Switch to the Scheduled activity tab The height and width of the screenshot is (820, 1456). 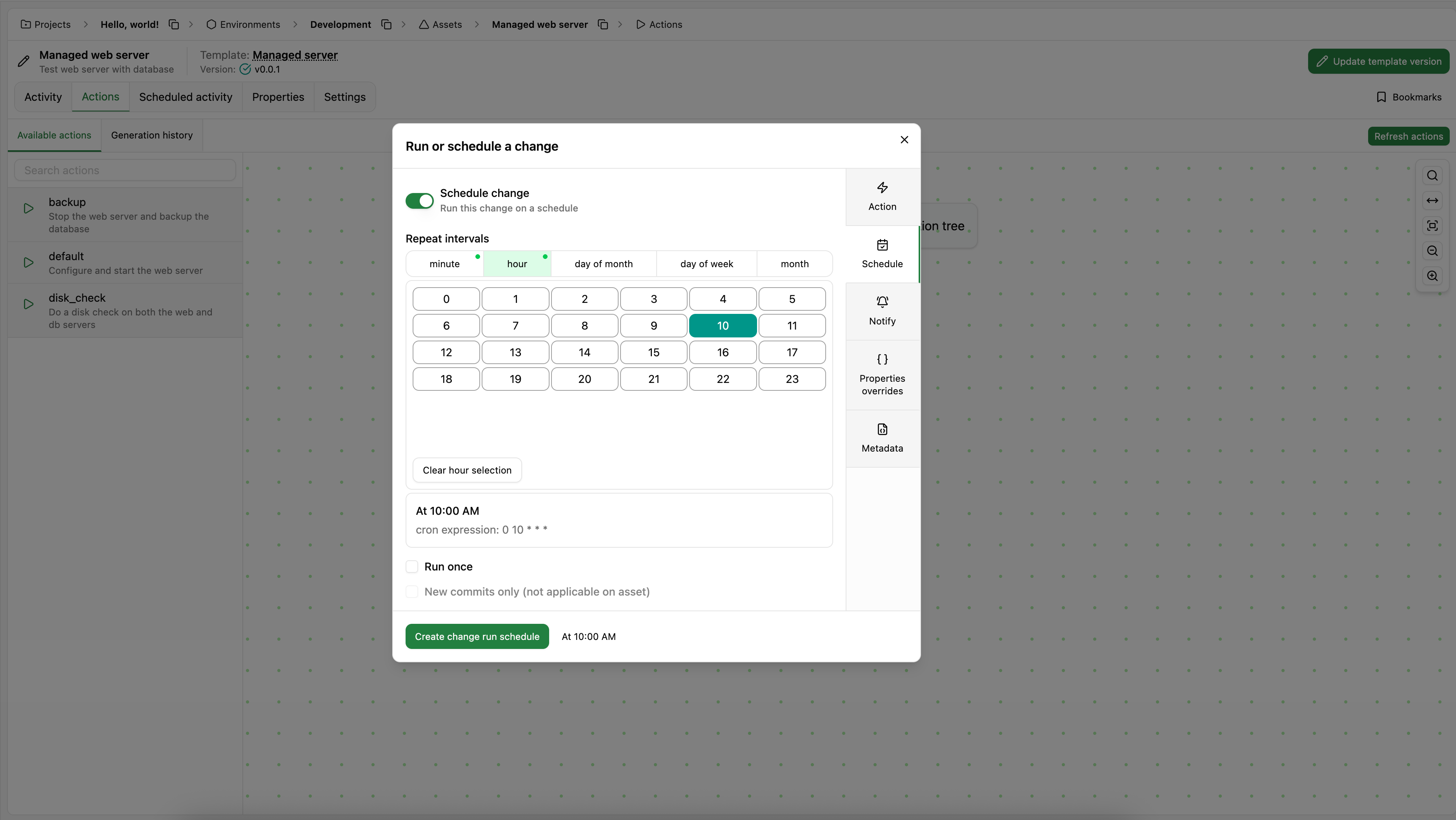click(186, 97)
